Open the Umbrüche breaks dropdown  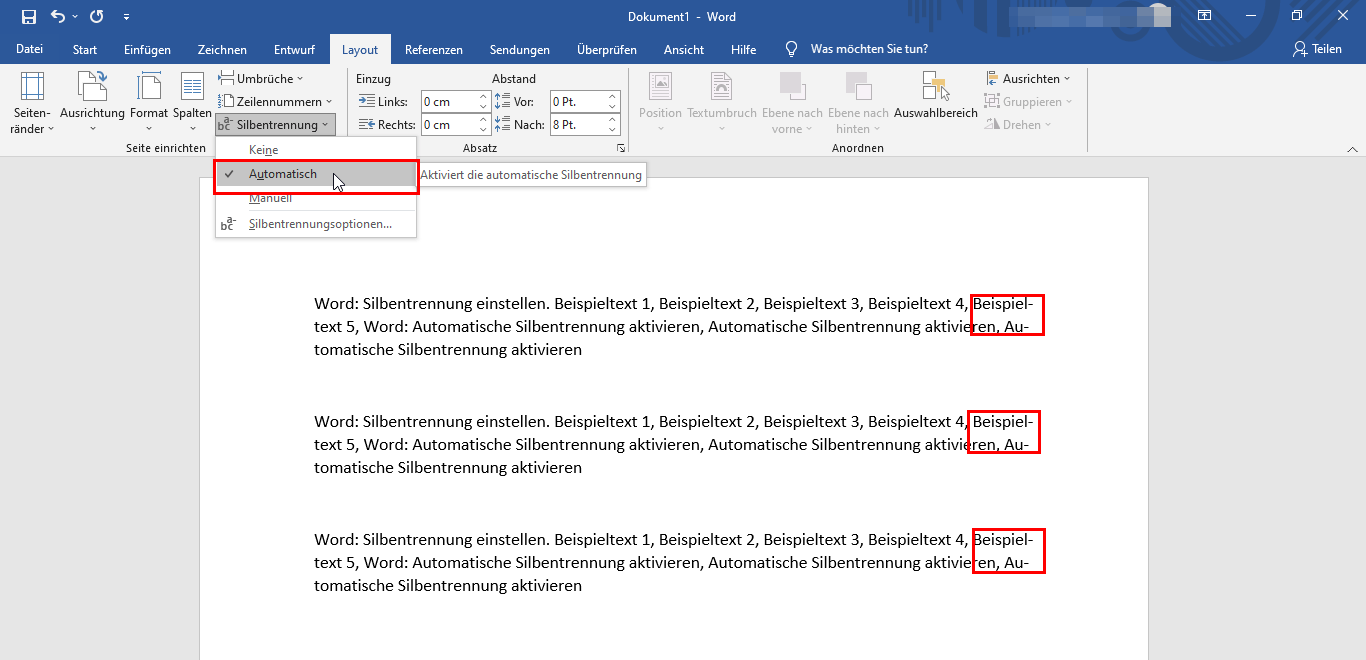[x=261, y=78]
